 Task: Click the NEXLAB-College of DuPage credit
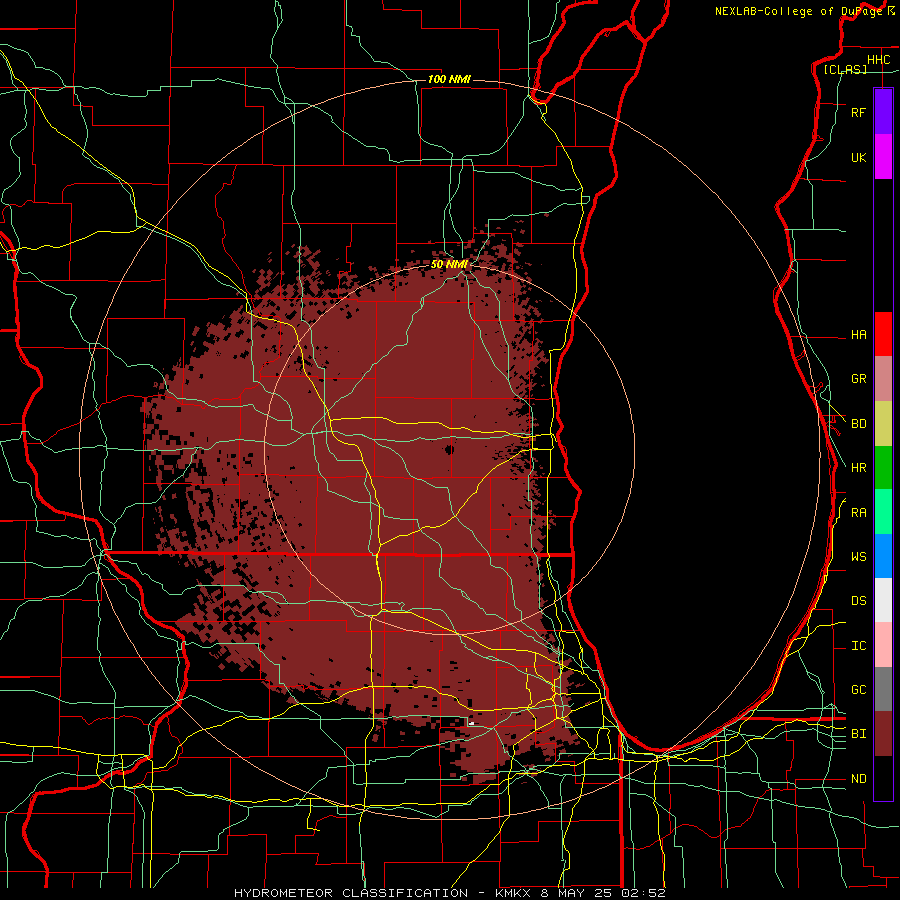point(798,11)
